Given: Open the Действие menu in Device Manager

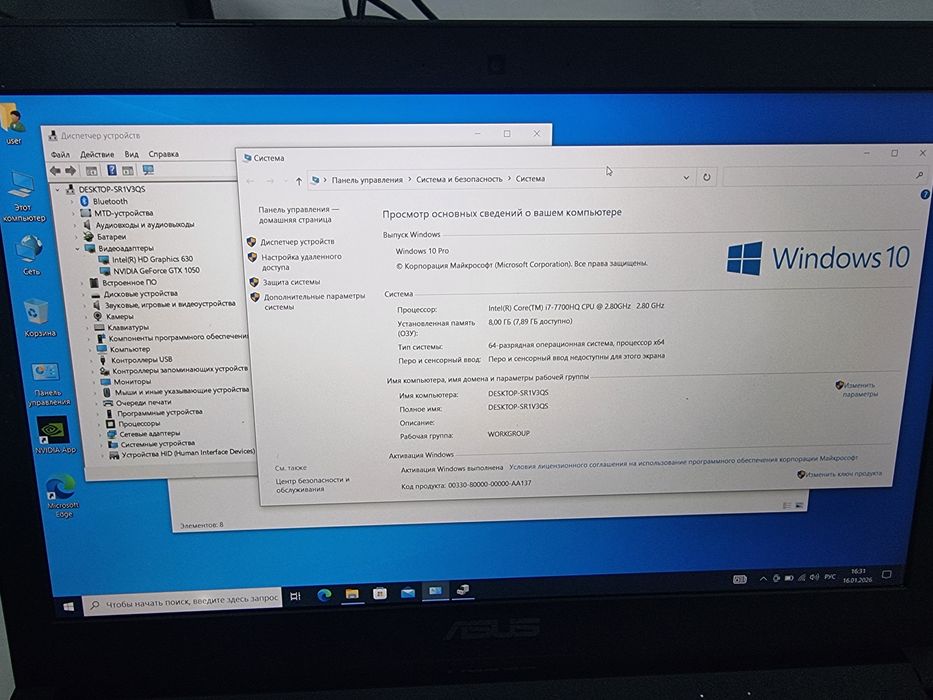Looking at the screenshot, I should coord(97,154).
